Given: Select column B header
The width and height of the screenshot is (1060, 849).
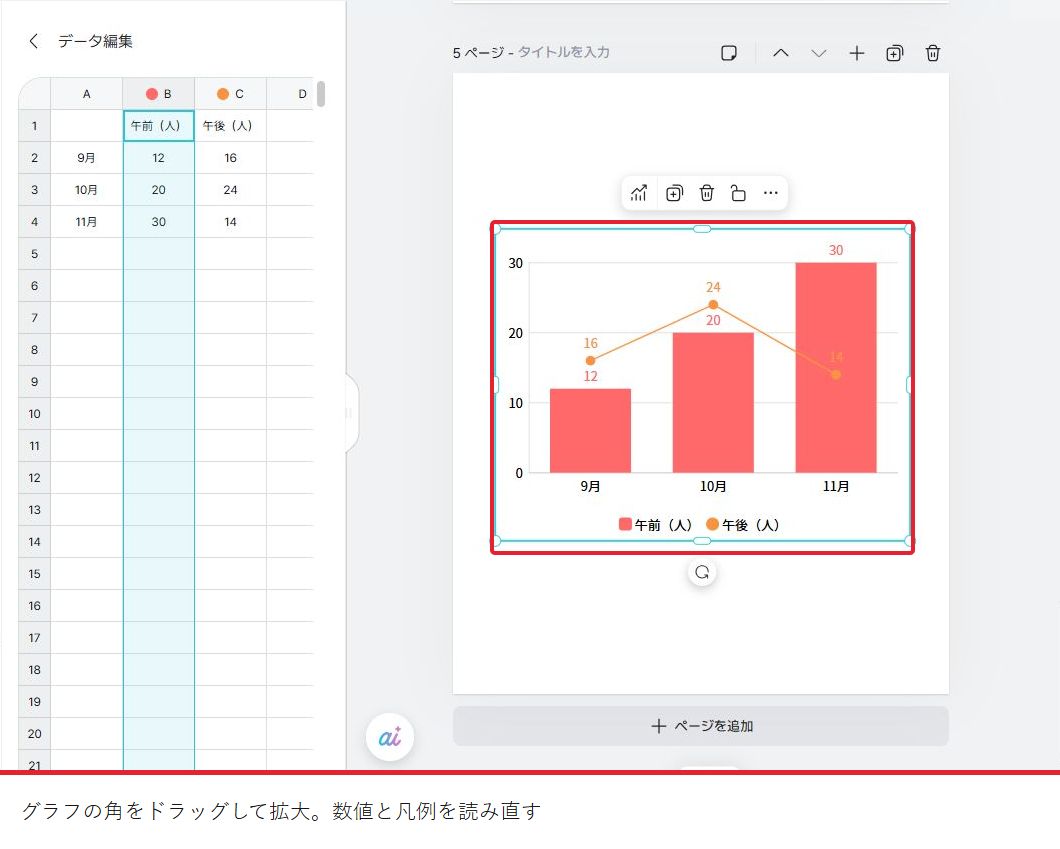Looking at the screenshot, I should tap(159, 94).
